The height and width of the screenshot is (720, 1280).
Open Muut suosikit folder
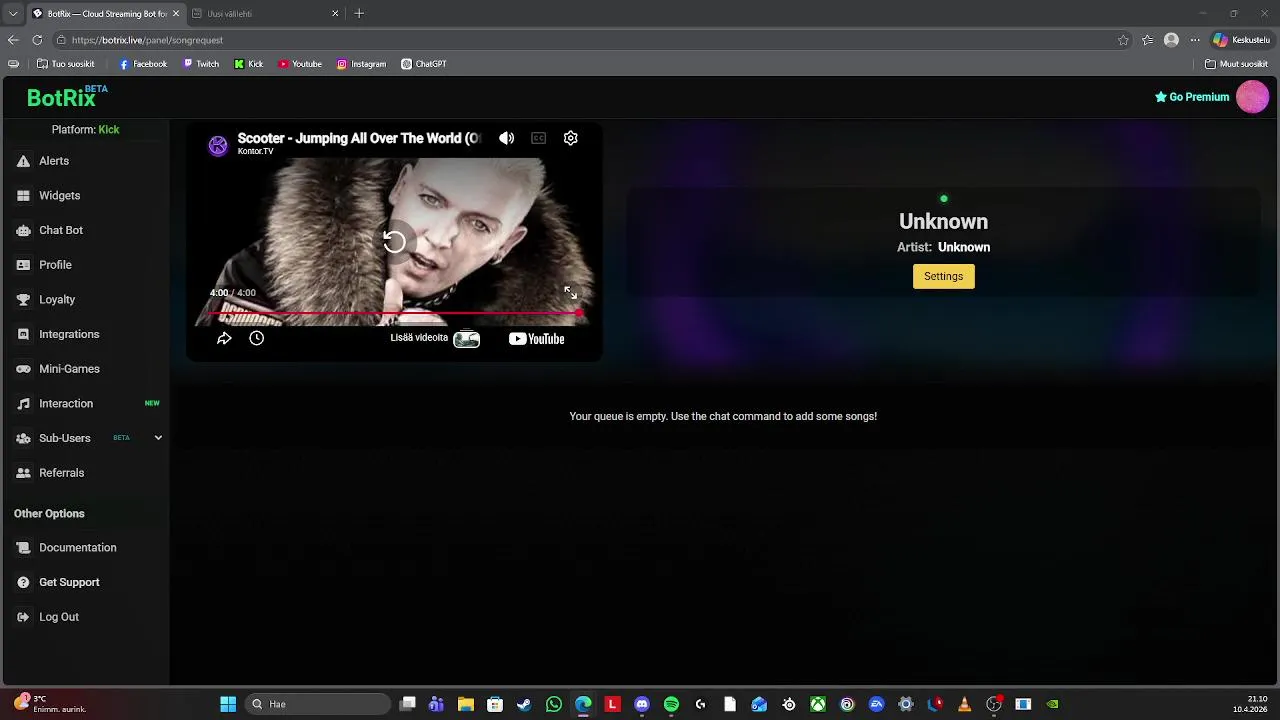[x=1237, y=64]
